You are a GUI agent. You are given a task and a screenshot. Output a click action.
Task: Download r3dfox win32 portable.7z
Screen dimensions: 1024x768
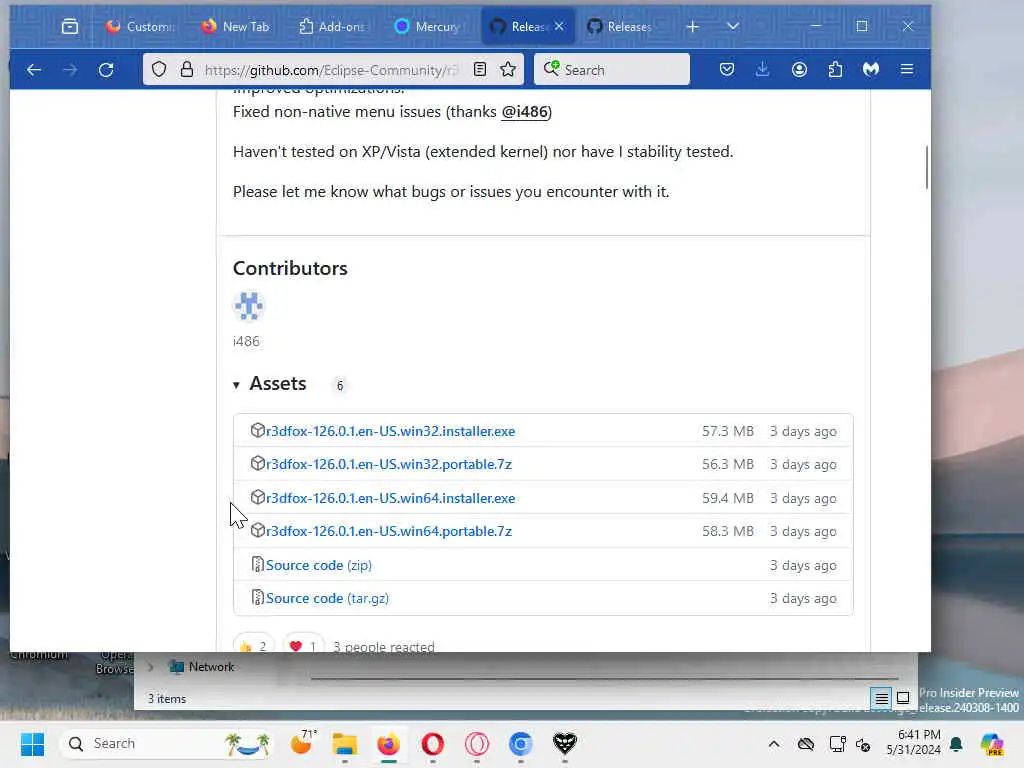[389, 464]
